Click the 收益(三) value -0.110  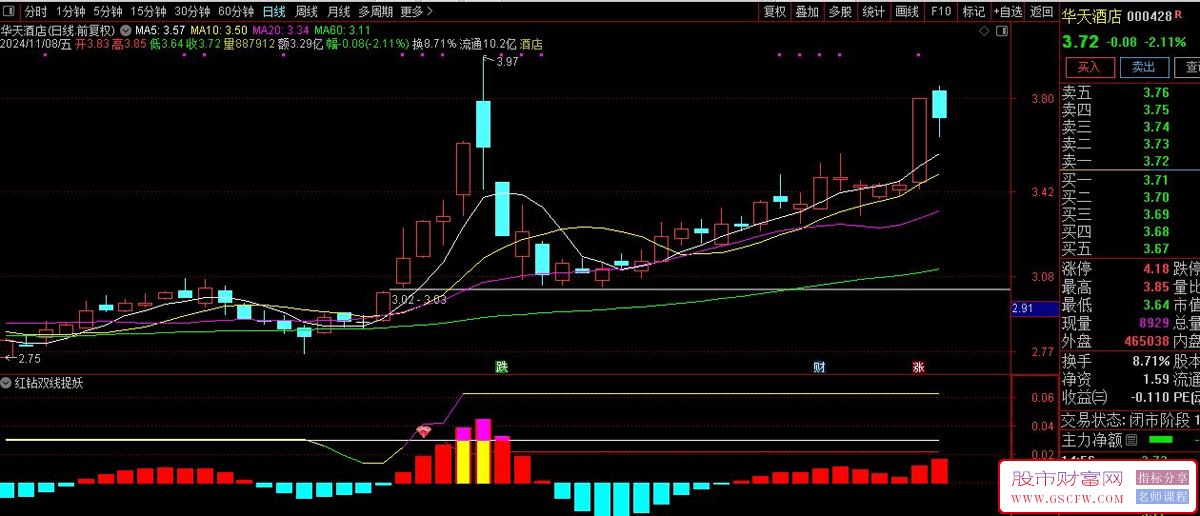[x=1150, y=398]
